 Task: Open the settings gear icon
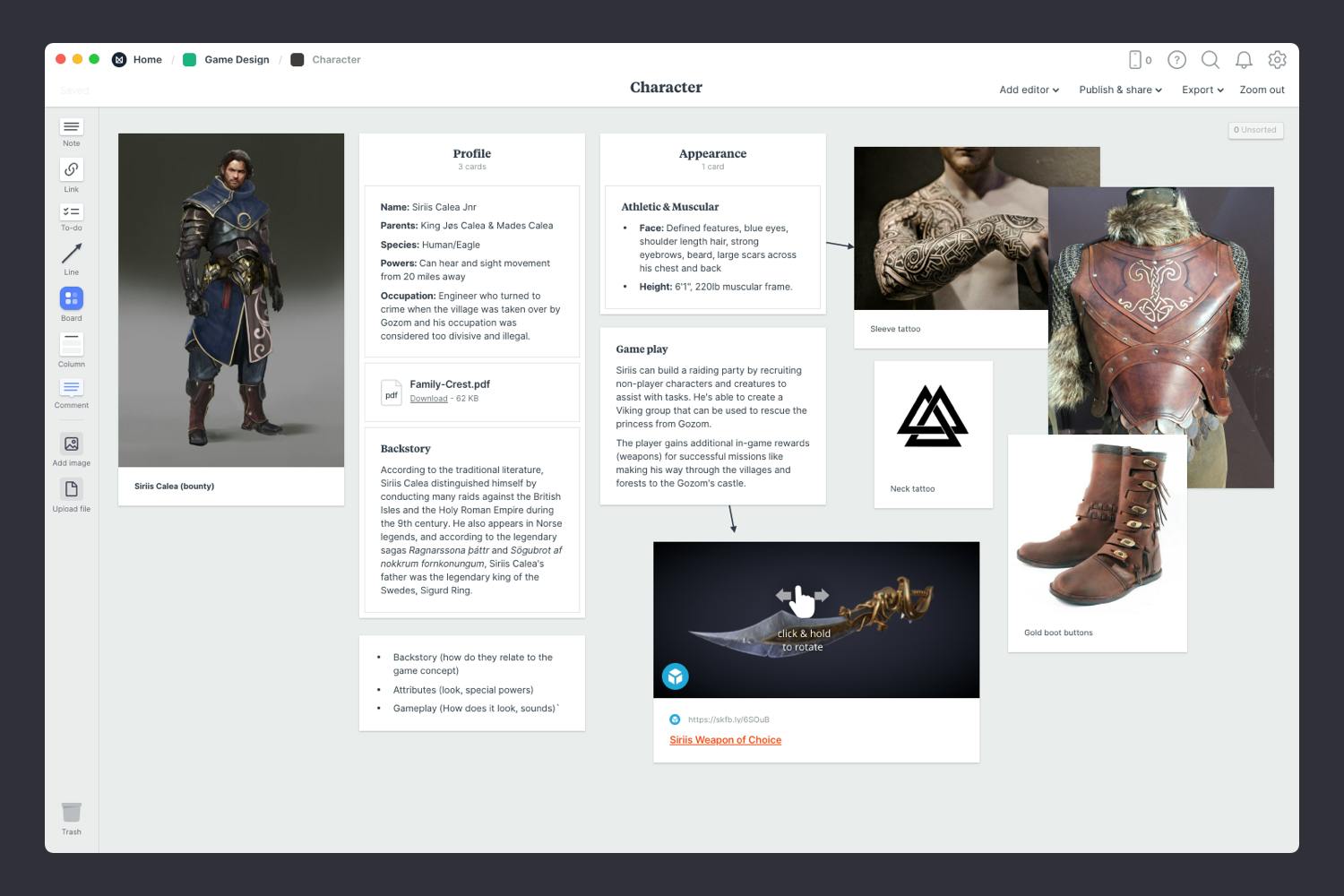[x=1278, y=60]
